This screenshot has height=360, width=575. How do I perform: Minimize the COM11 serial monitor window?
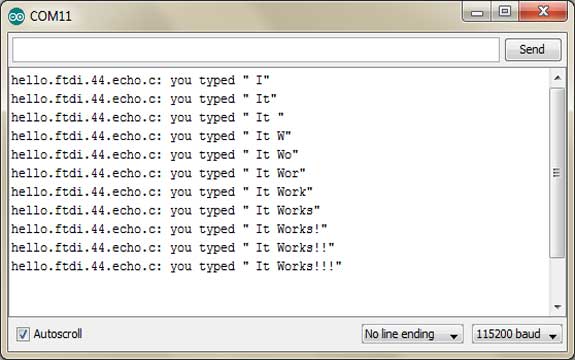(477, 13)
